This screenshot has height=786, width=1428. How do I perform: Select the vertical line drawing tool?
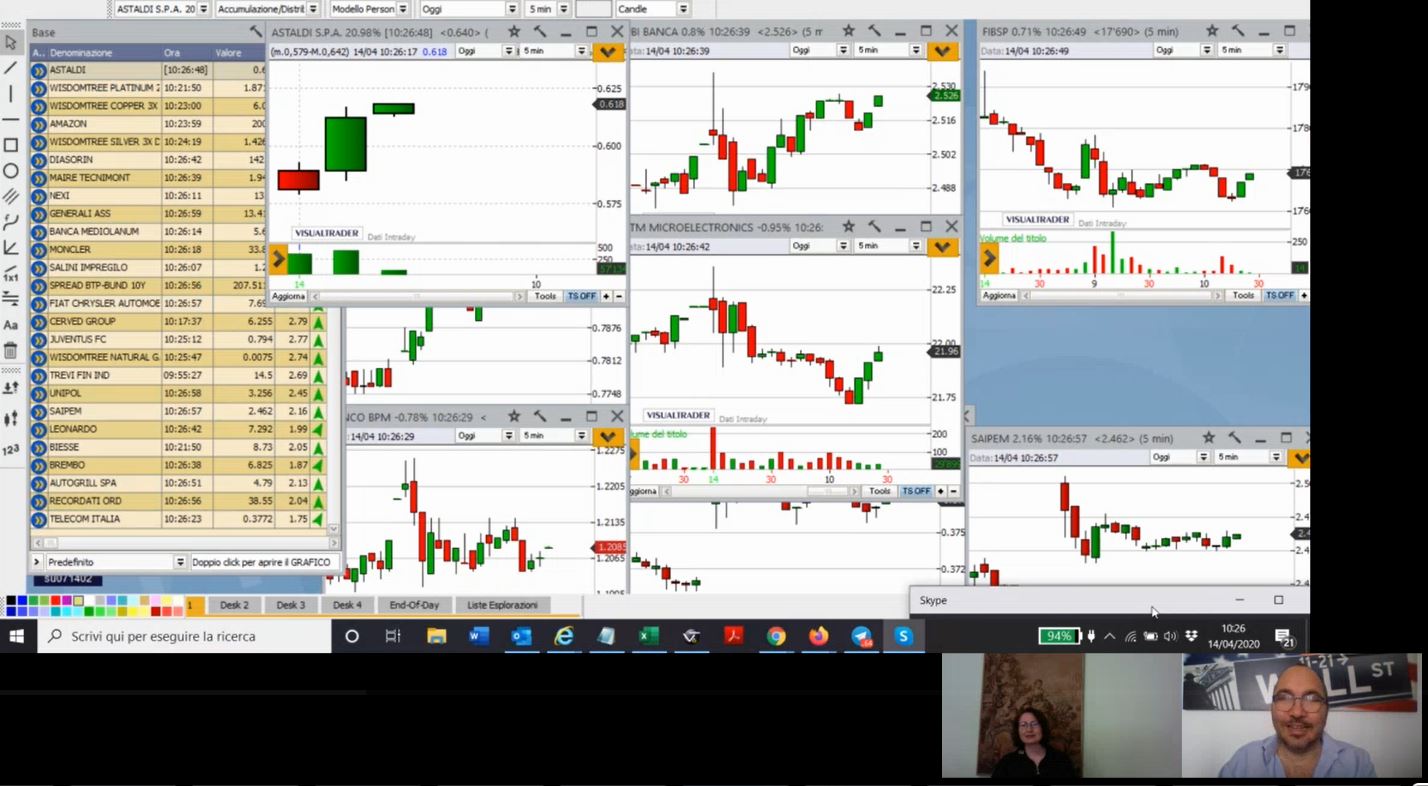(x=11, y=93)
